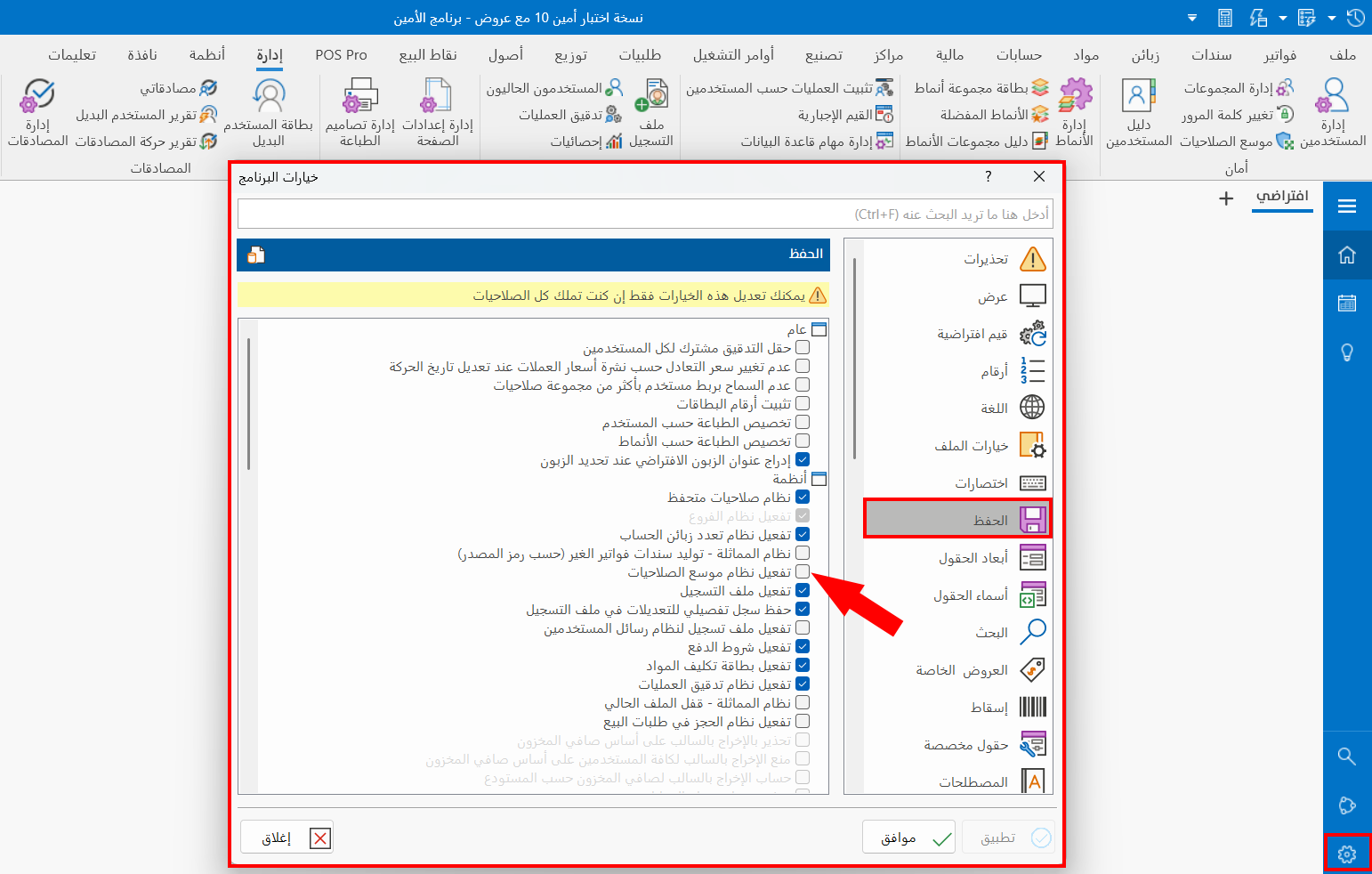Enable the تفعيل شروط الدفع option
1372x874 pixels.
(803, 646)
